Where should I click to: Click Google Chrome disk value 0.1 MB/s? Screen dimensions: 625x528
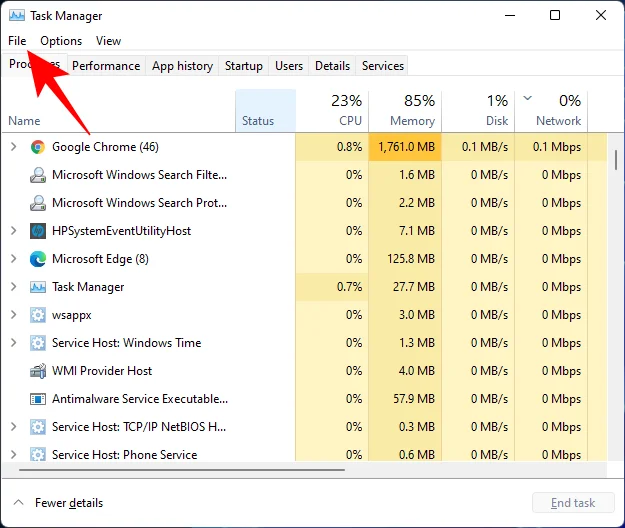click(x=485, y=147)
